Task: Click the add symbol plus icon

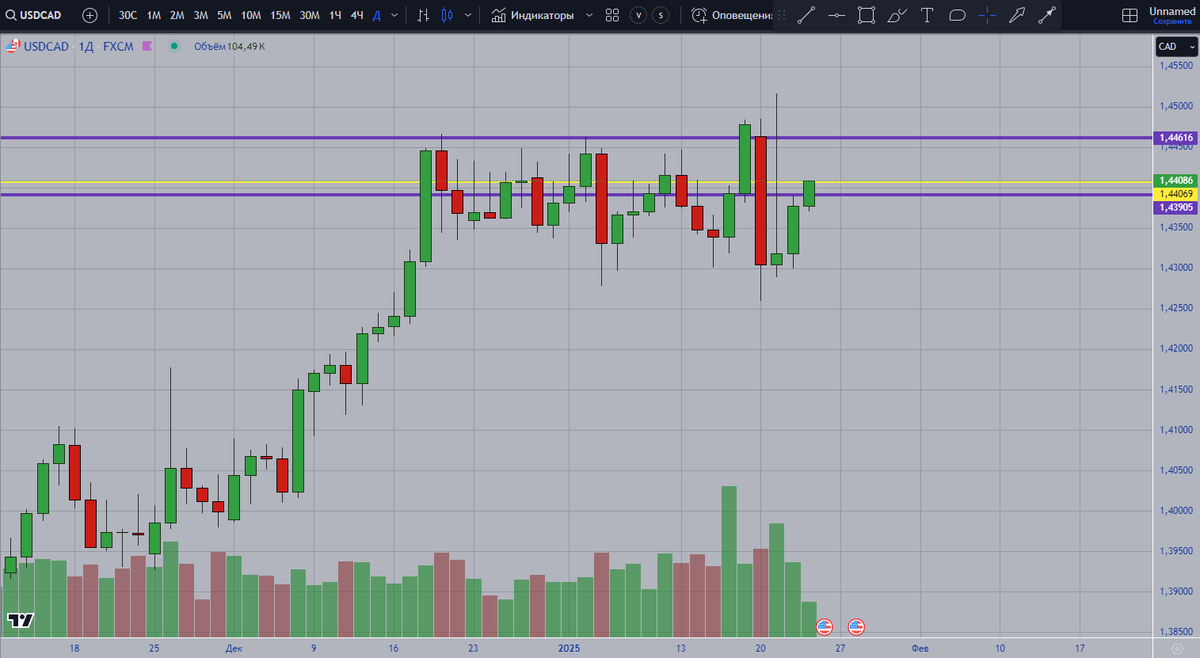Action: click(90, 15)
